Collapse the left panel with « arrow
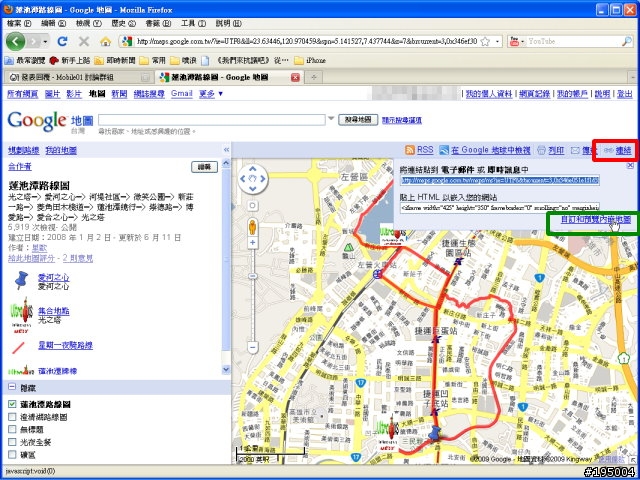The image size is (640, 480). 227,150
